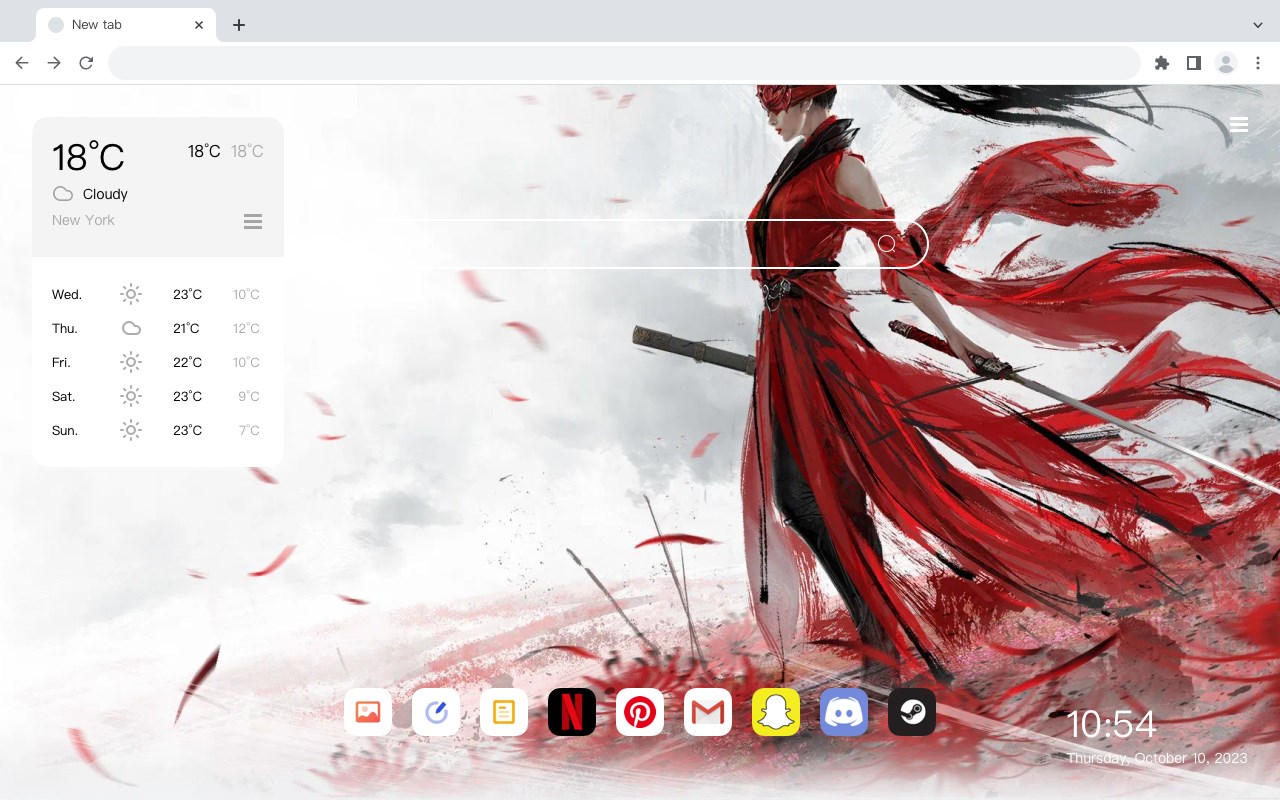
Task: Click the sun icon in the Sat. row
Action: point(131,396)
